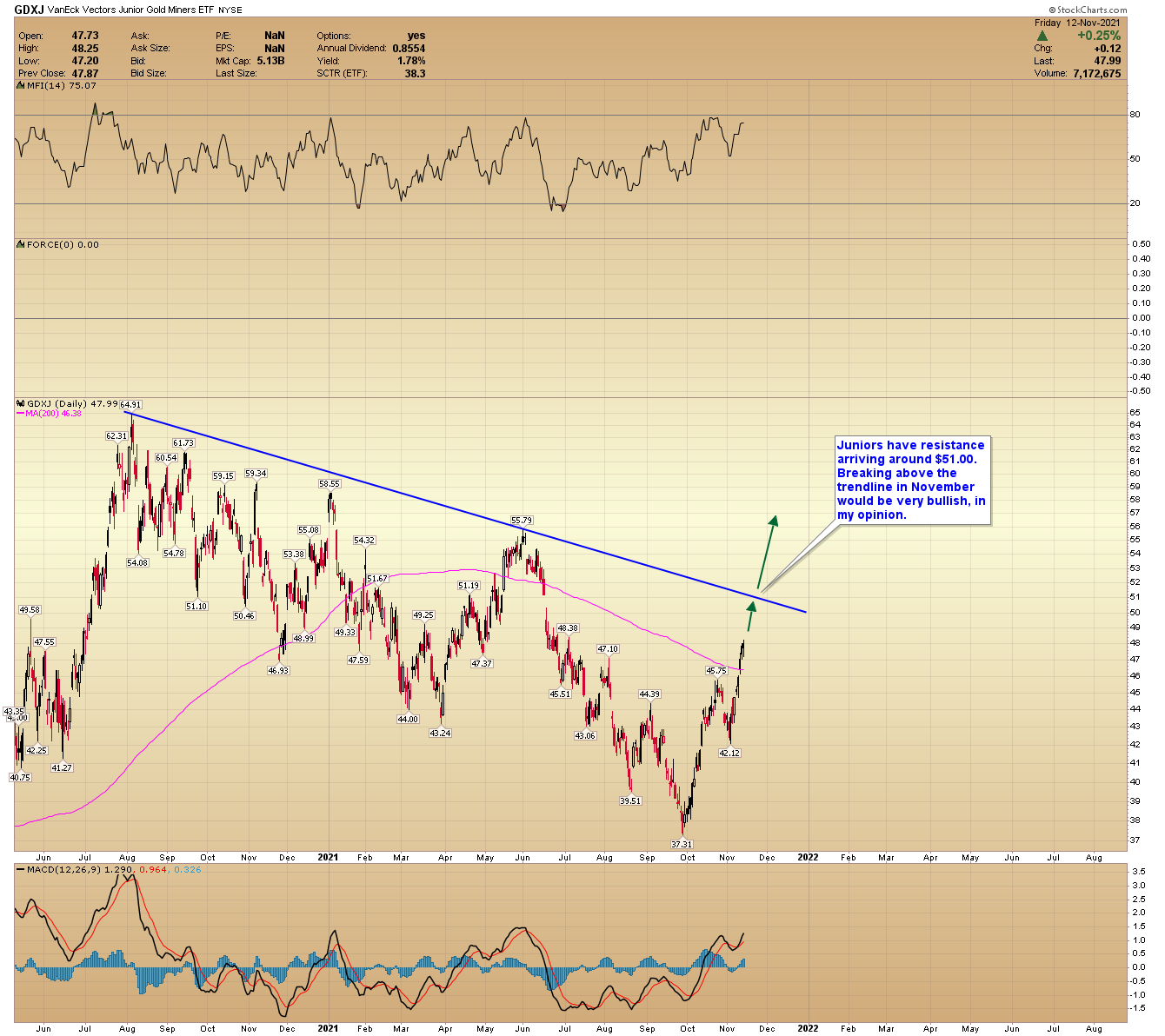Click the 64.91 peak price label
The height and width of the screenshot is (1036, 1165).
pos(130,404)
